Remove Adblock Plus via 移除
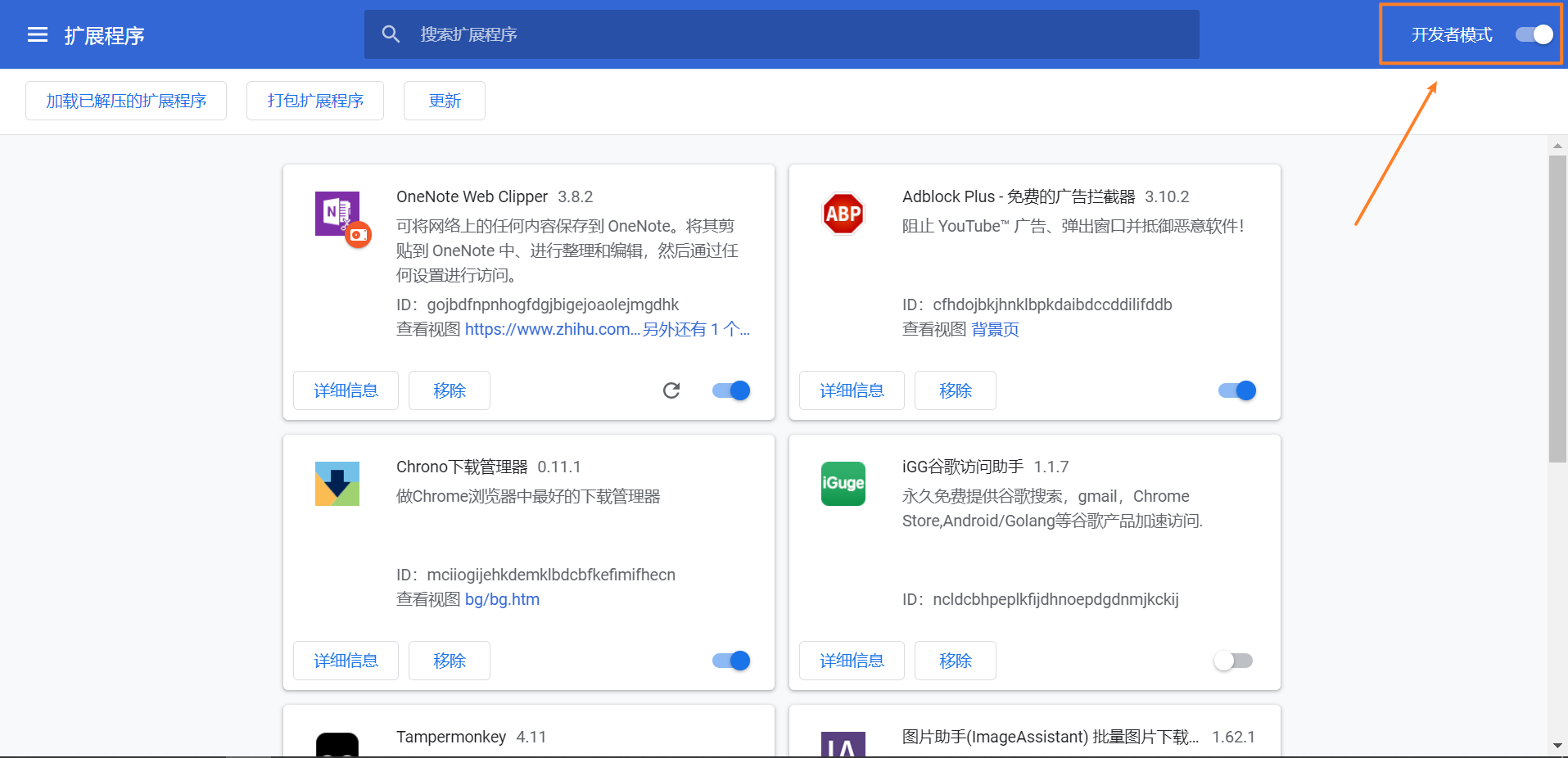 (x=956, y=390)
